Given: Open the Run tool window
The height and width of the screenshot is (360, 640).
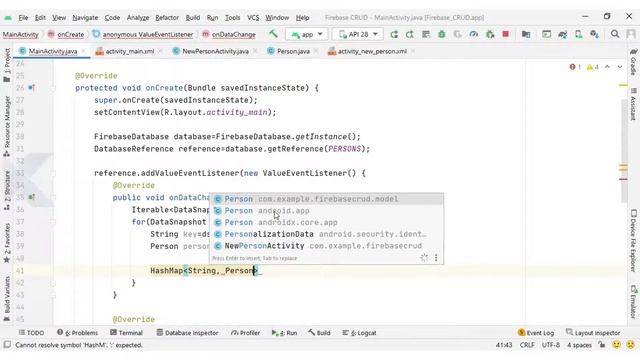Looking at the screenshot, I should (x=284, y=333).
